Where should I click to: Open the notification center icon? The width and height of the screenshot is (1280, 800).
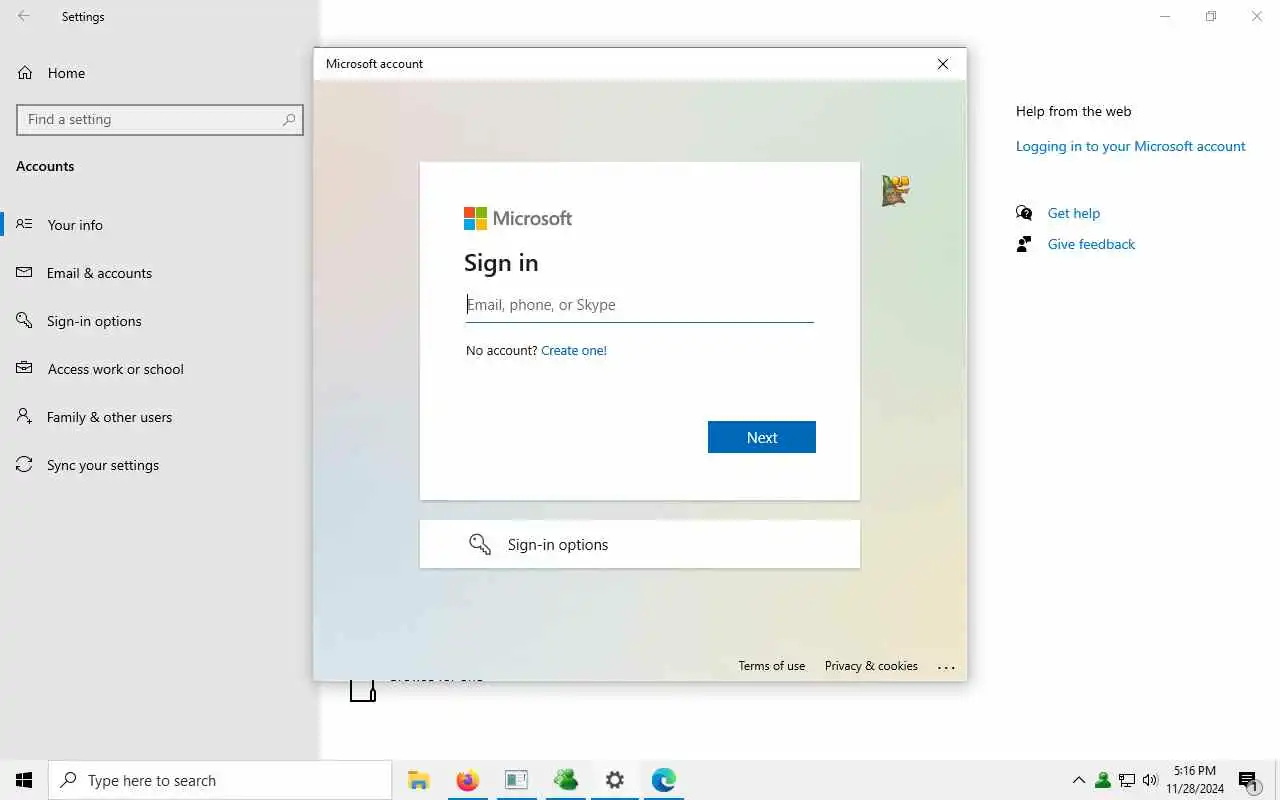tap(1248, 781)
